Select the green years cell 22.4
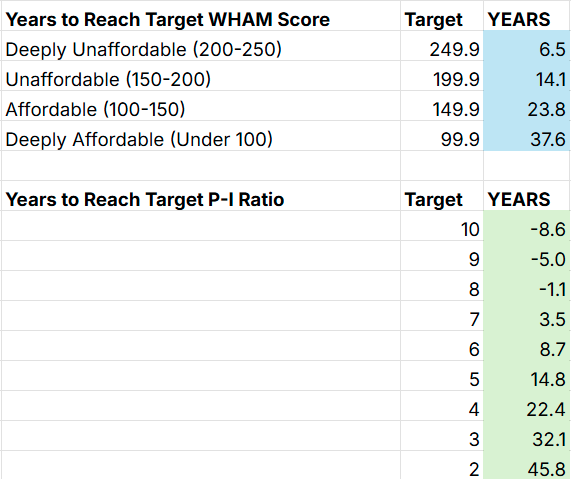 (x=527, y=406)
